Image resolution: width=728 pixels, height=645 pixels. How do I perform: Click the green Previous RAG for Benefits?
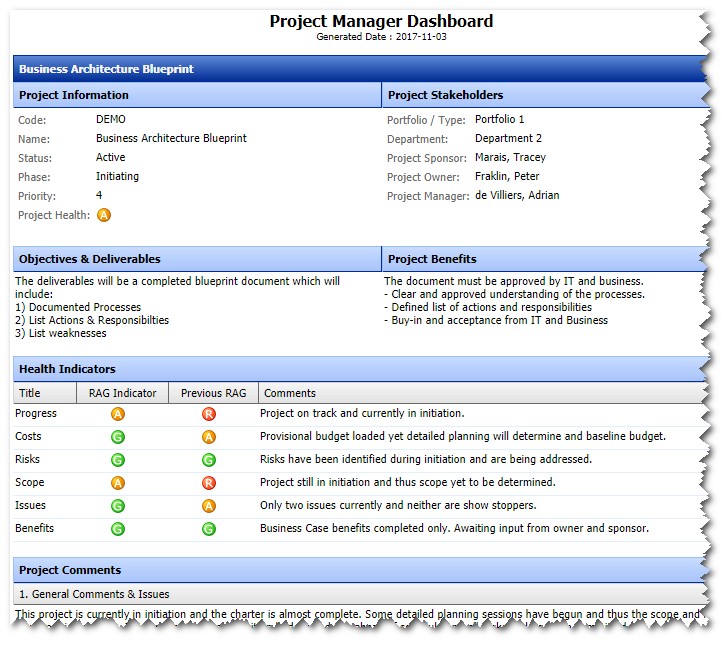(209, 529)
